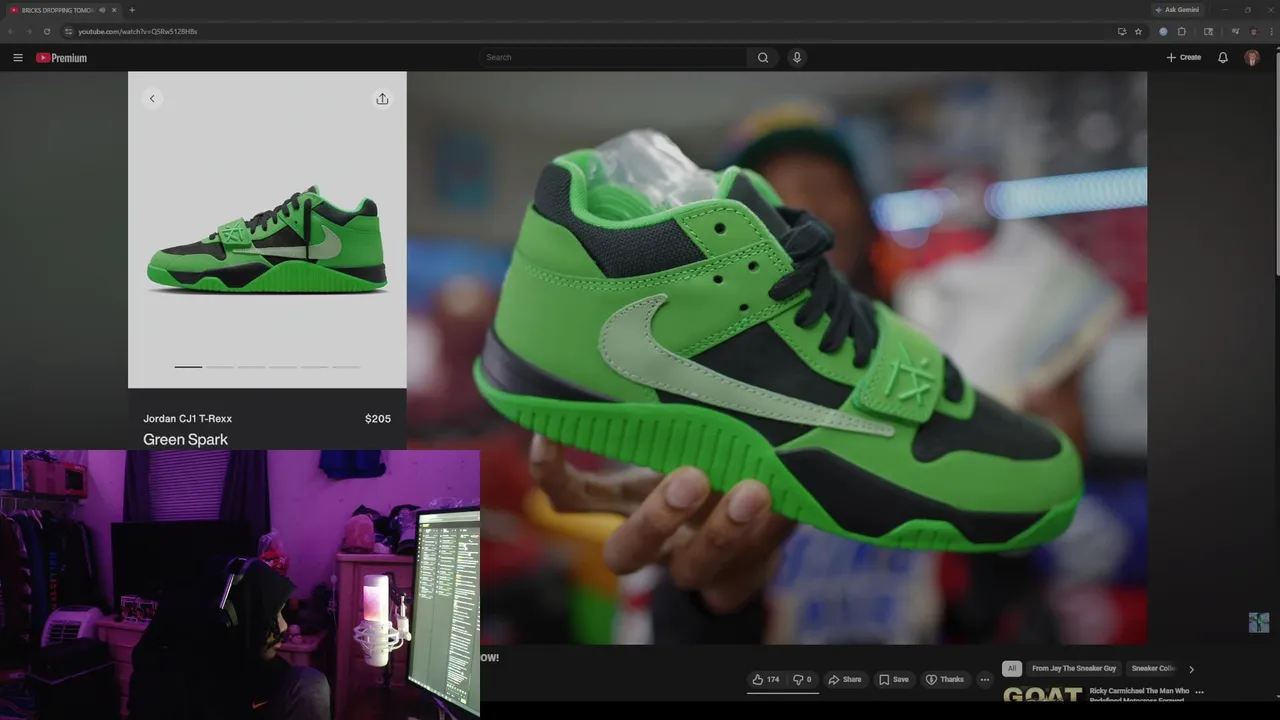Viewport: 1280px width, 720px height.
Task: Click Ask Gemini button
Action: pyautogui.click(x=1177, y=10)
